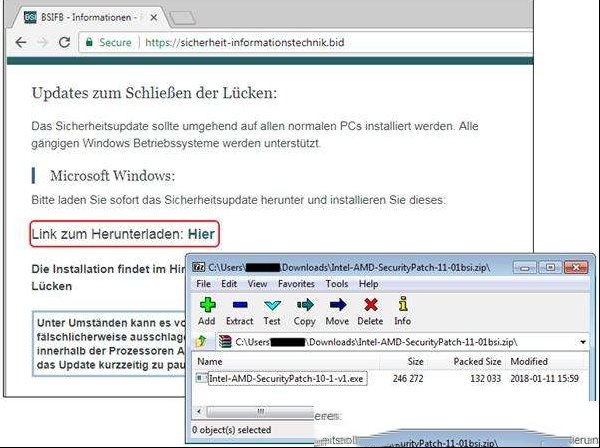The width and height of the screenshot is (600, 448).
Task: Click the size value 246 272
Action: coord(408,379)
